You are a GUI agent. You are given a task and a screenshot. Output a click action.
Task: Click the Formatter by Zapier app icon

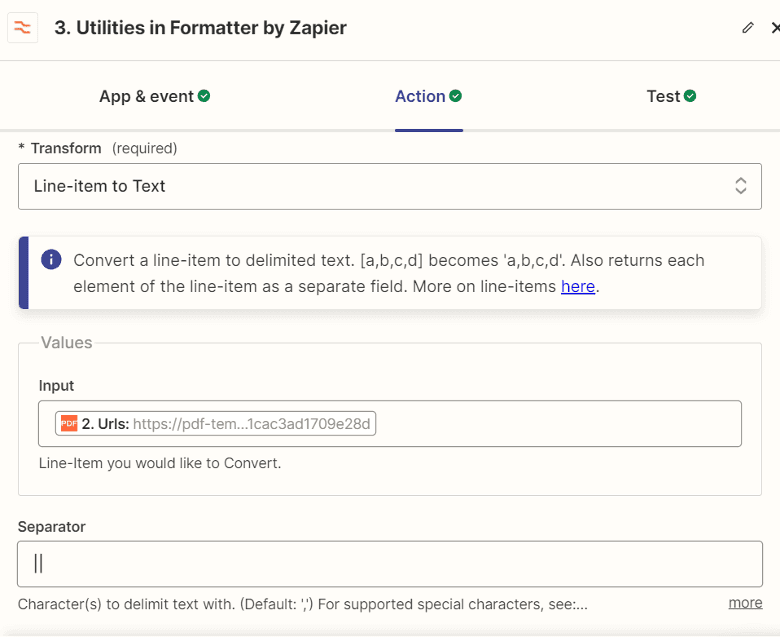coord(22,27)
